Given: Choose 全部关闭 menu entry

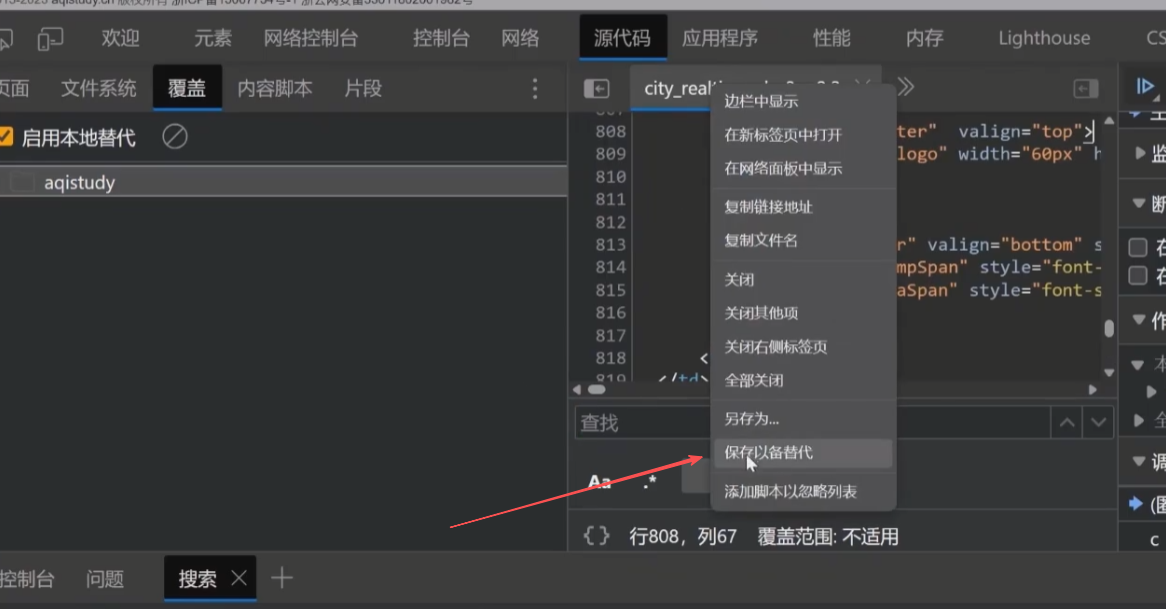Looking at the screenshot, I should tap(802, 380).
